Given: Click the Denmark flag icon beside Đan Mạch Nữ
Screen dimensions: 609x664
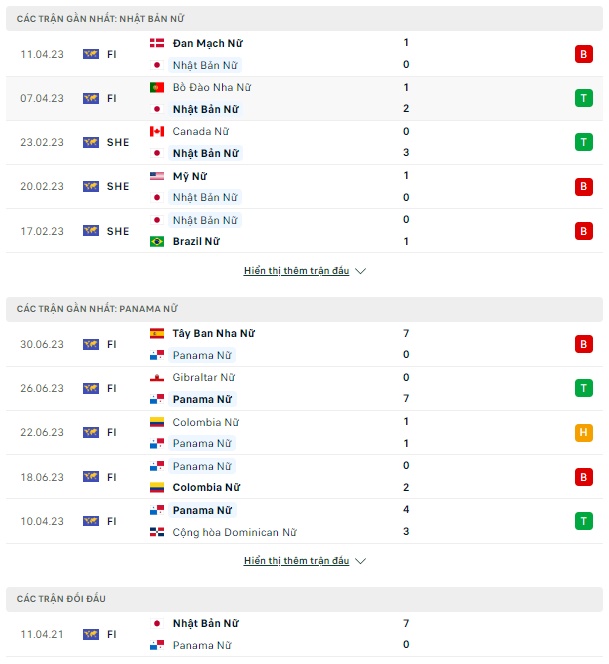Looking at the screenshot, I should coord(157,43).
